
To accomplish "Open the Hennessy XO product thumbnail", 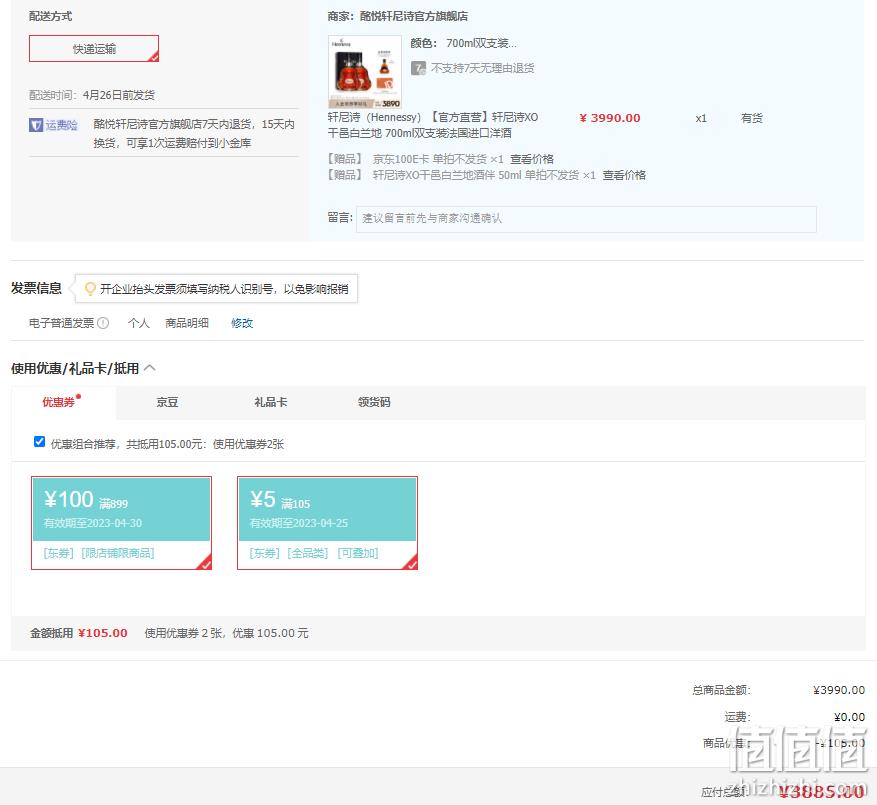I will pyautogui.click(x=365, y=72).
